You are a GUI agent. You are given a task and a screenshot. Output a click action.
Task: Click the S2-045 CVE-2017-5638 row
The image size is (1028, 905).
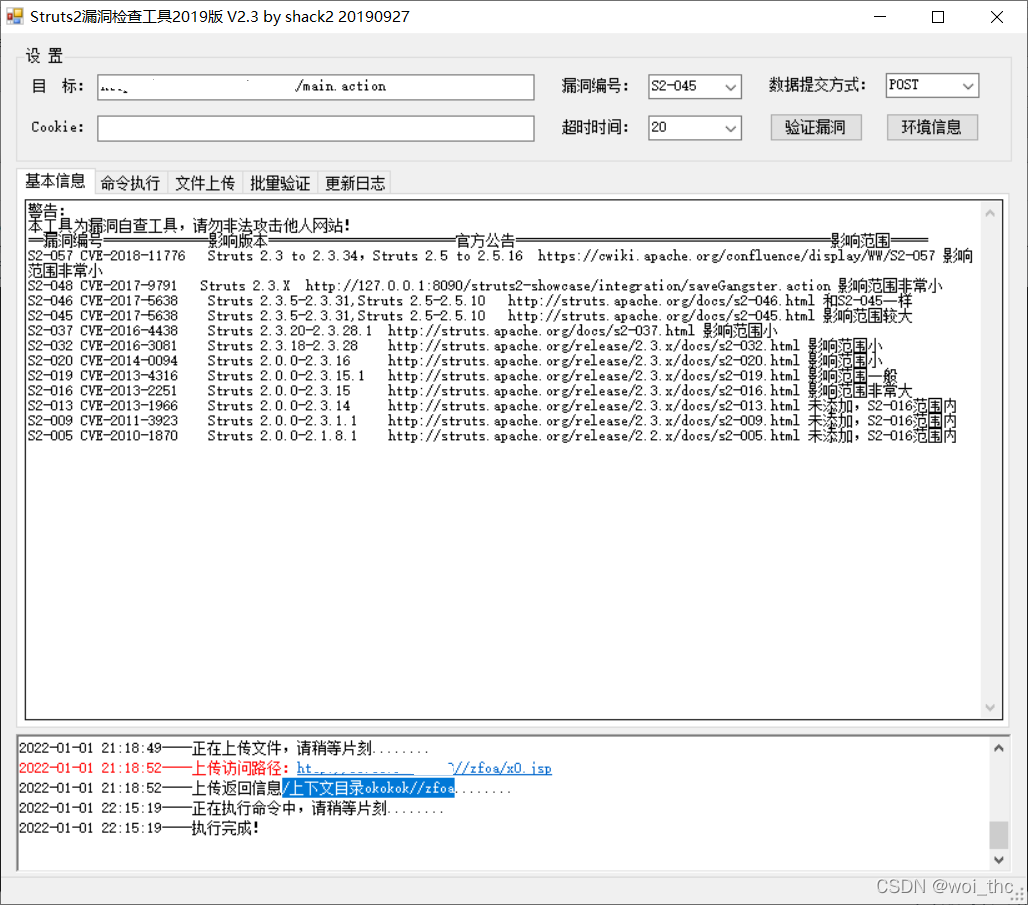coord(469,316)
